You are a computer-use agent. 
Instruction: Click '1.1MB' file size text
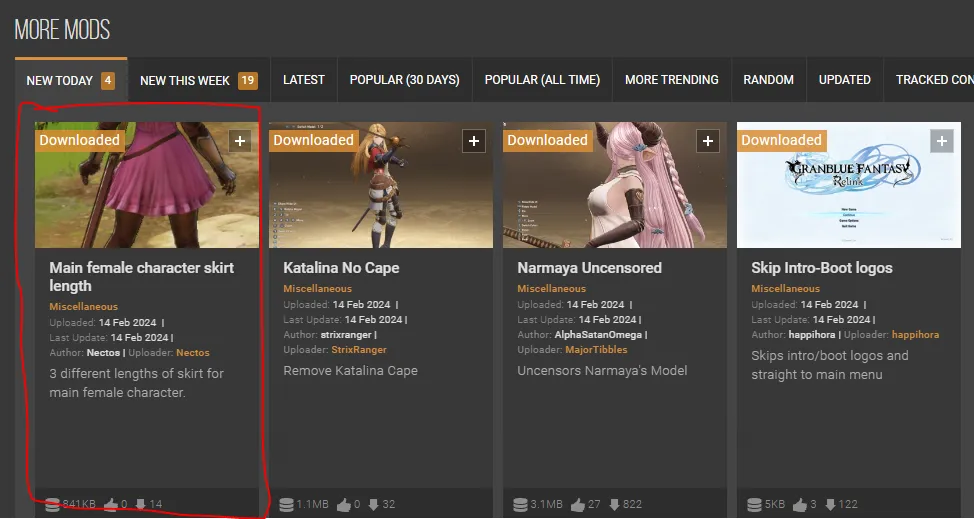[312, 505]
